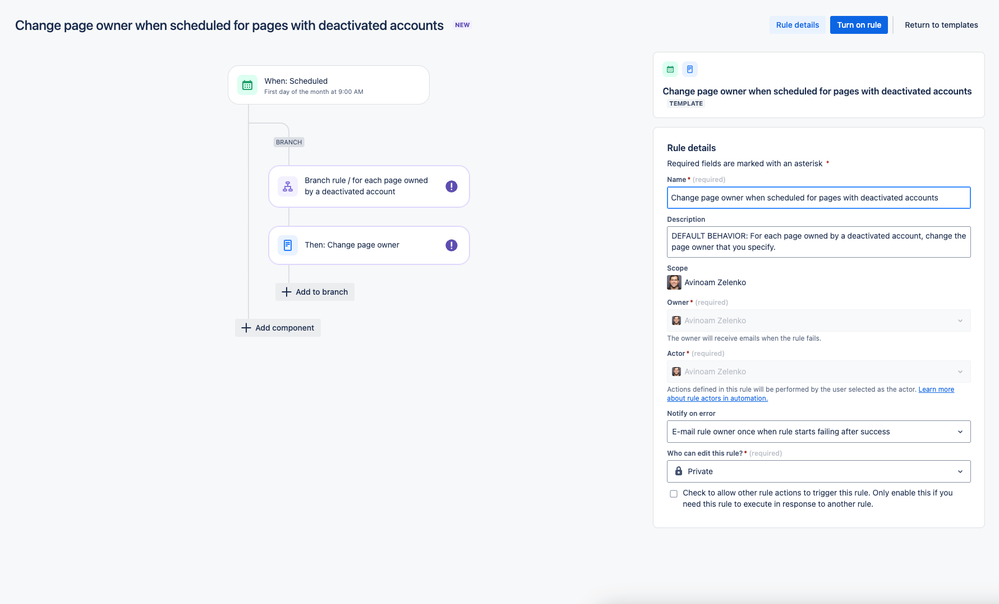
Task: Click into the Description text area
Action: [x=819, y=241]
